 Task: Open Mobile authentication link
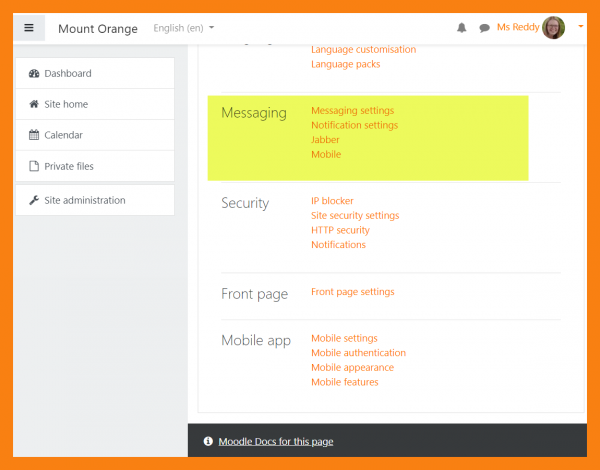(358, 353)
